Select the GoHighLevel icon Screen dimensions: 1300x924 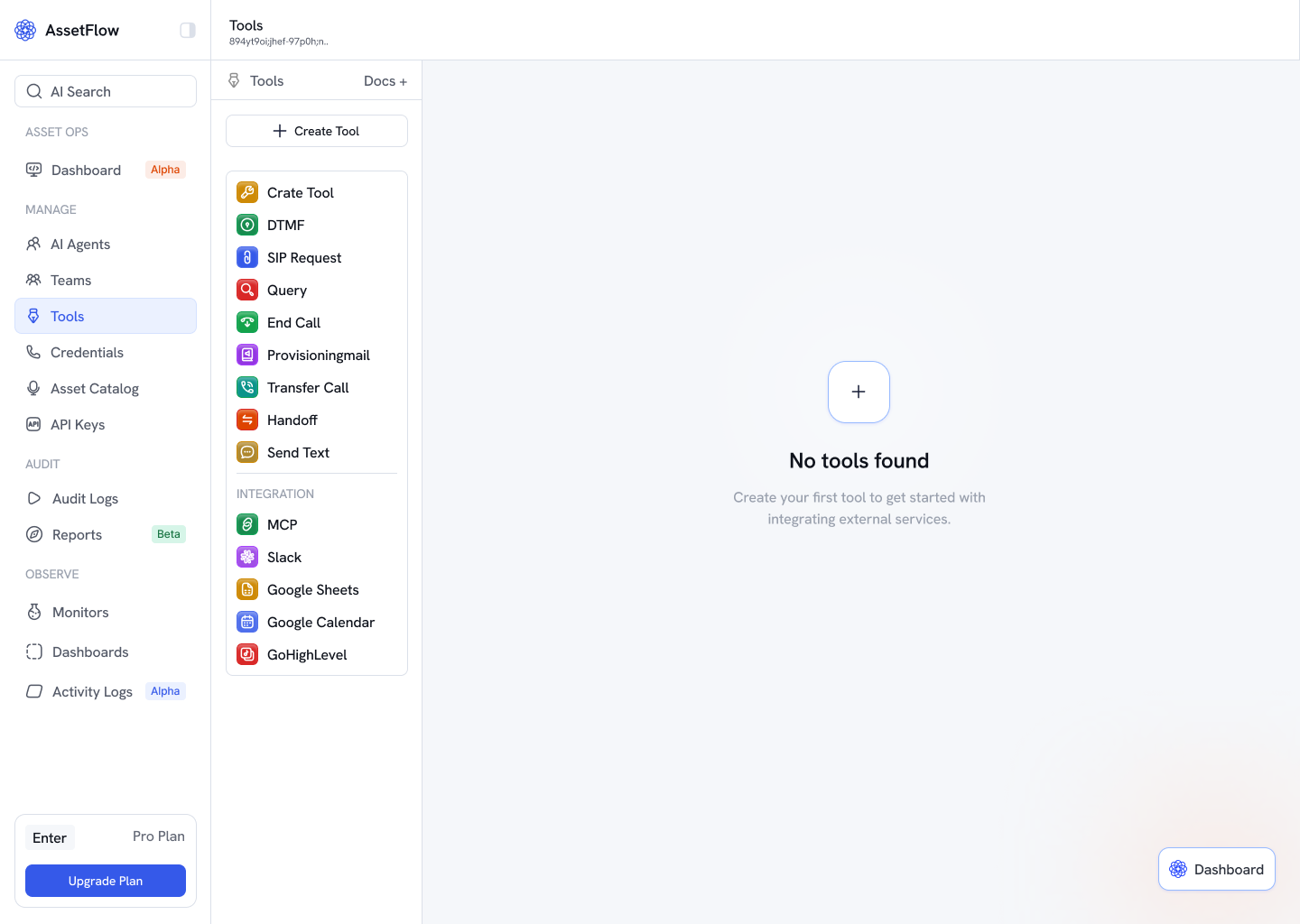(247, 654)
